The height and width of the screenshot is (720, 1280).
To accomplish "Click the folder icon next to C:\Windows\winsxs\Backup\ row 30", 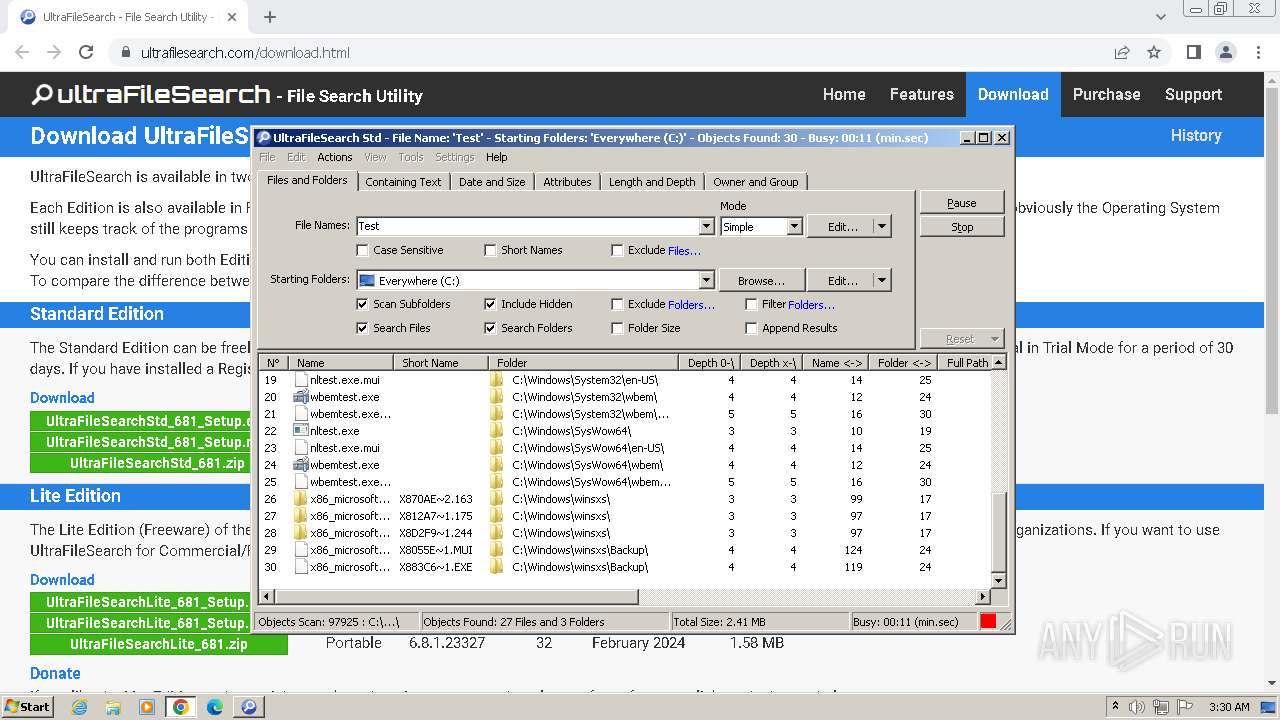I will click(x=497, y=567).
